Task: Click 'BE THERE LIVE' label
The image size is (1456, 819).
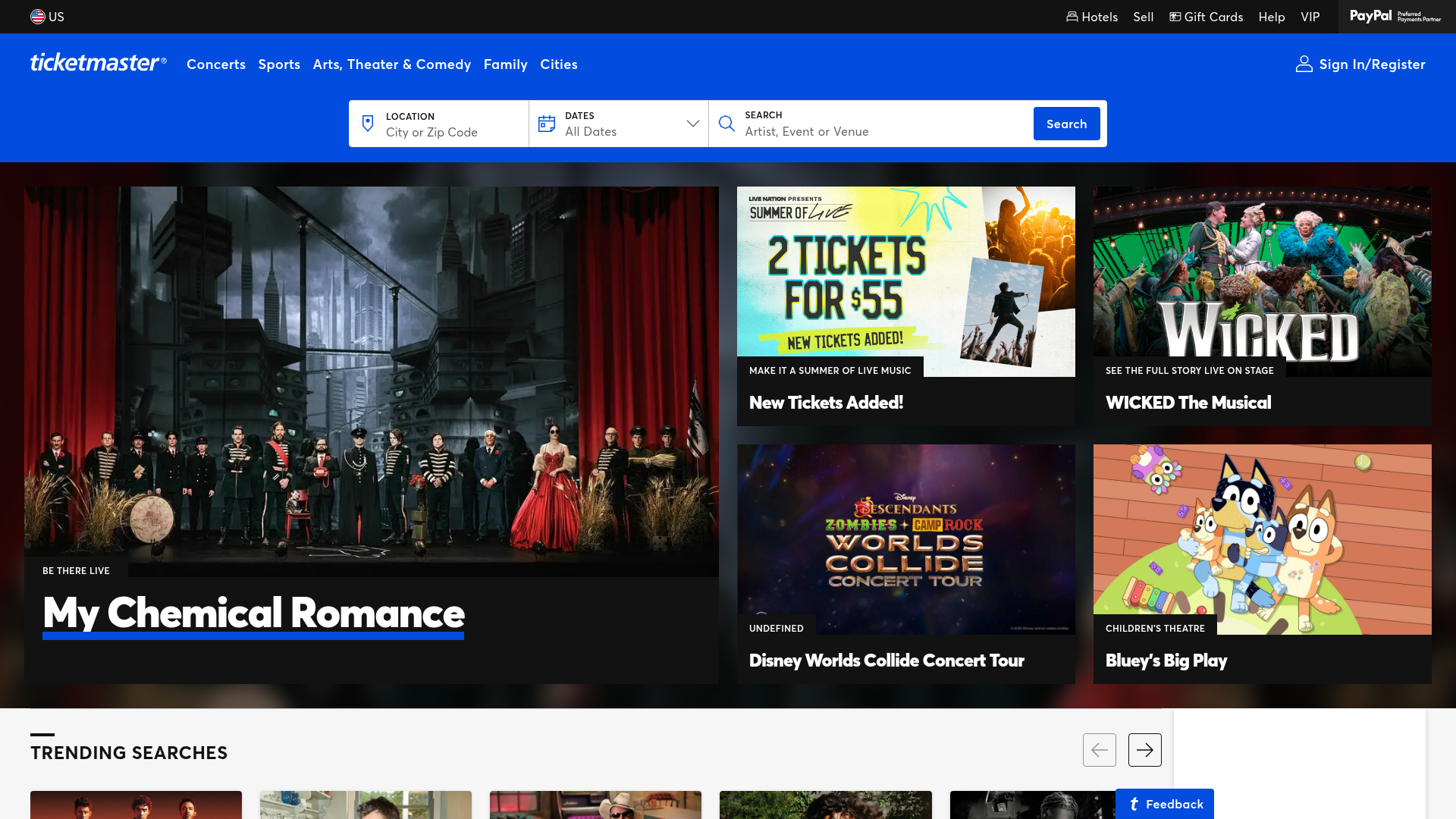Action: [x=76, y=571]
